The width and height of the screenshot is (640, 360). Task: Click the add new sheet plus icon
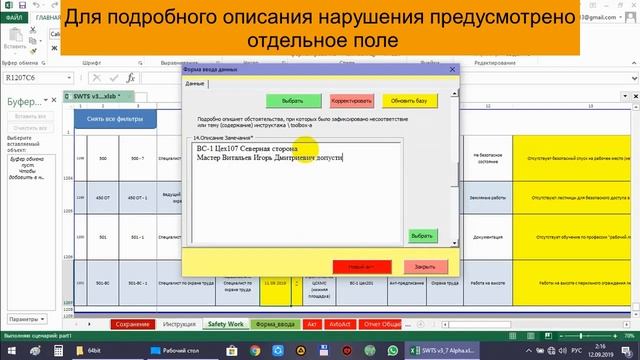tap(420, 324)
